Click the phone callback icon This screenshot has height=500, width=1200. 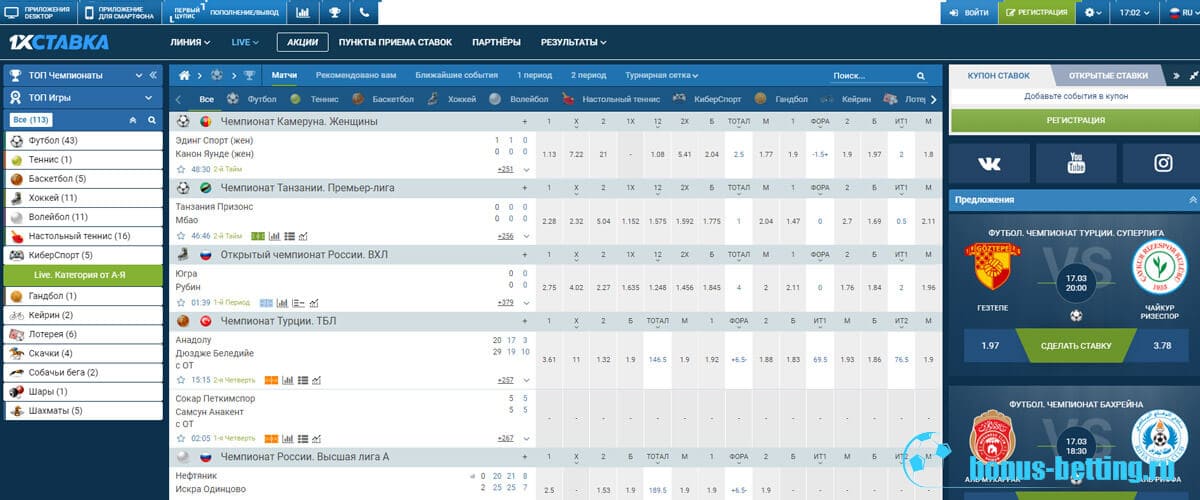pos(364,13)
